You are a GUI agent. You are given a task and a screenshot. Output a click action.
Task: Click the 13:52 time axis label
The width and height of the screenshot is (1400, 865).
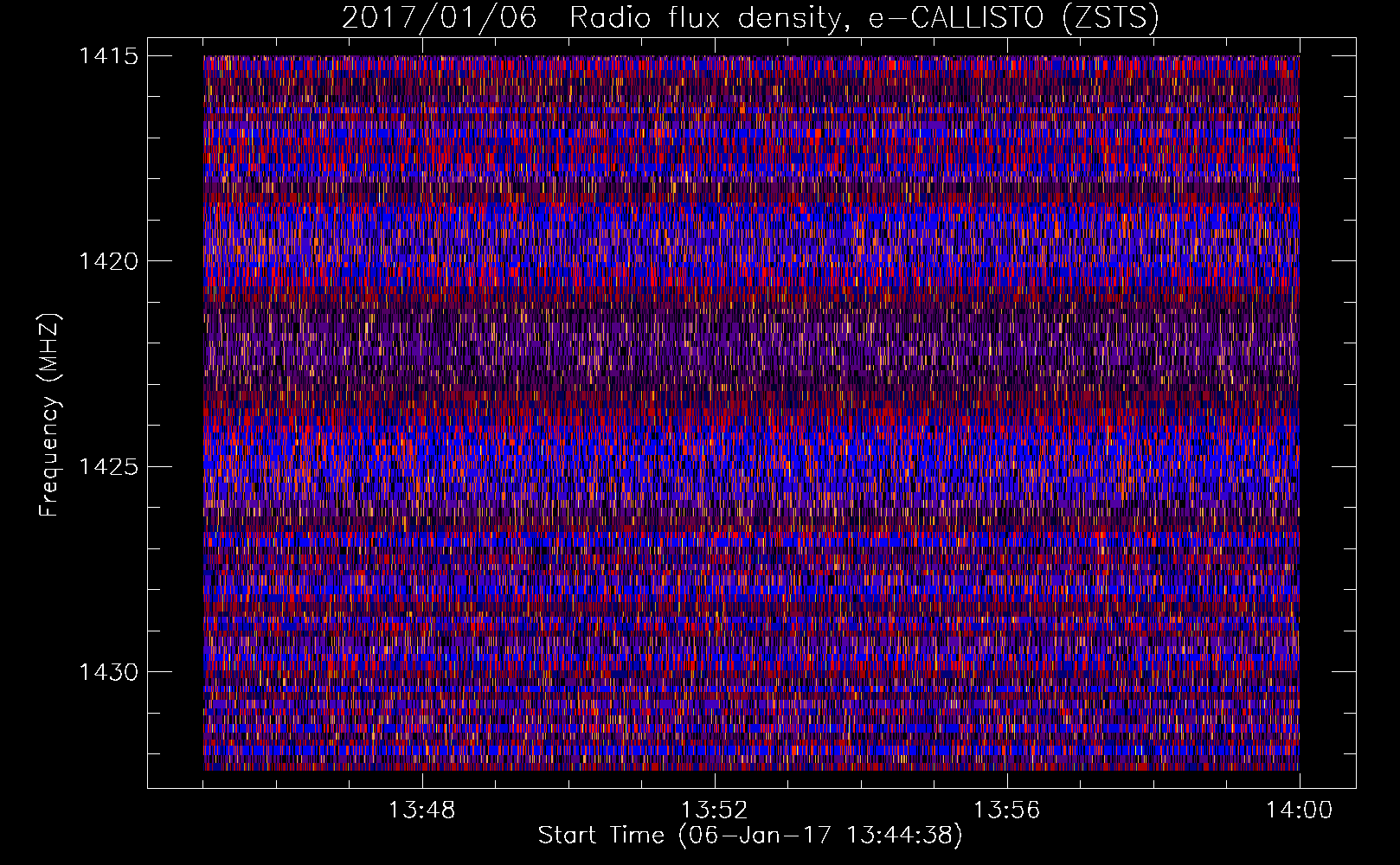[x=714, y=811]
